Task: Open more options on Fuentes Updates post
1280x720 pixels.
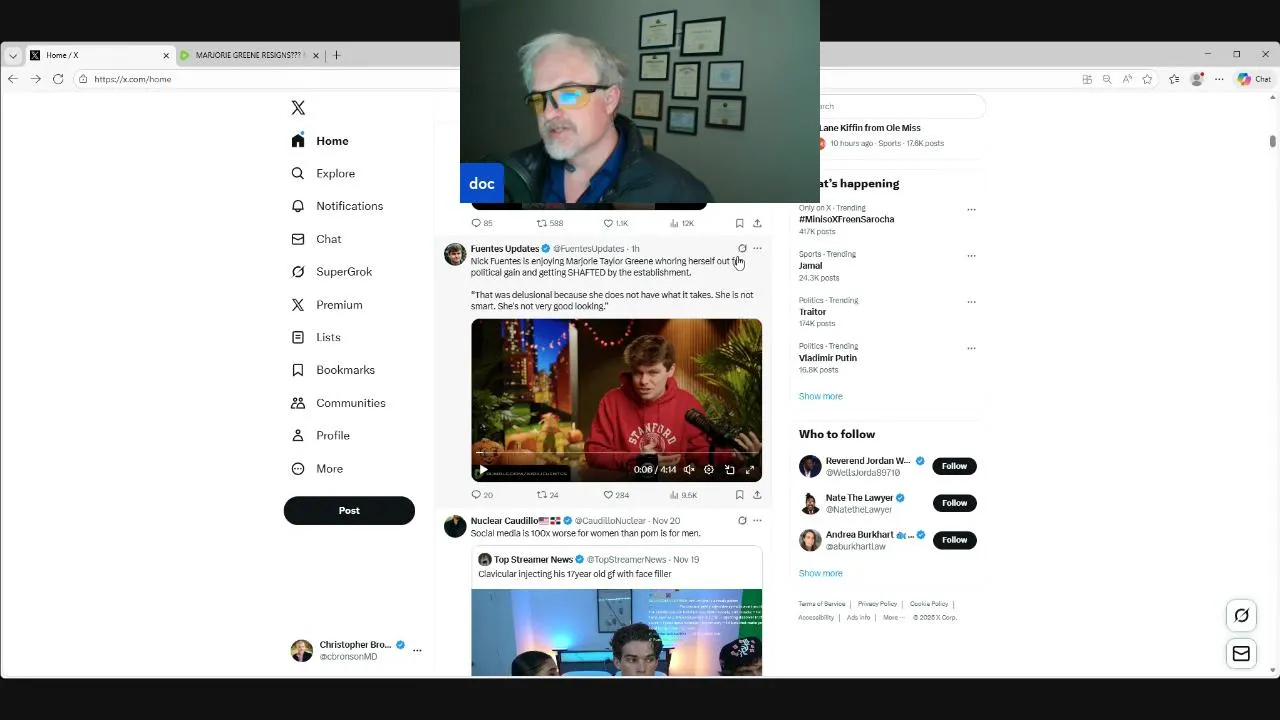Action: click(757, 248)
